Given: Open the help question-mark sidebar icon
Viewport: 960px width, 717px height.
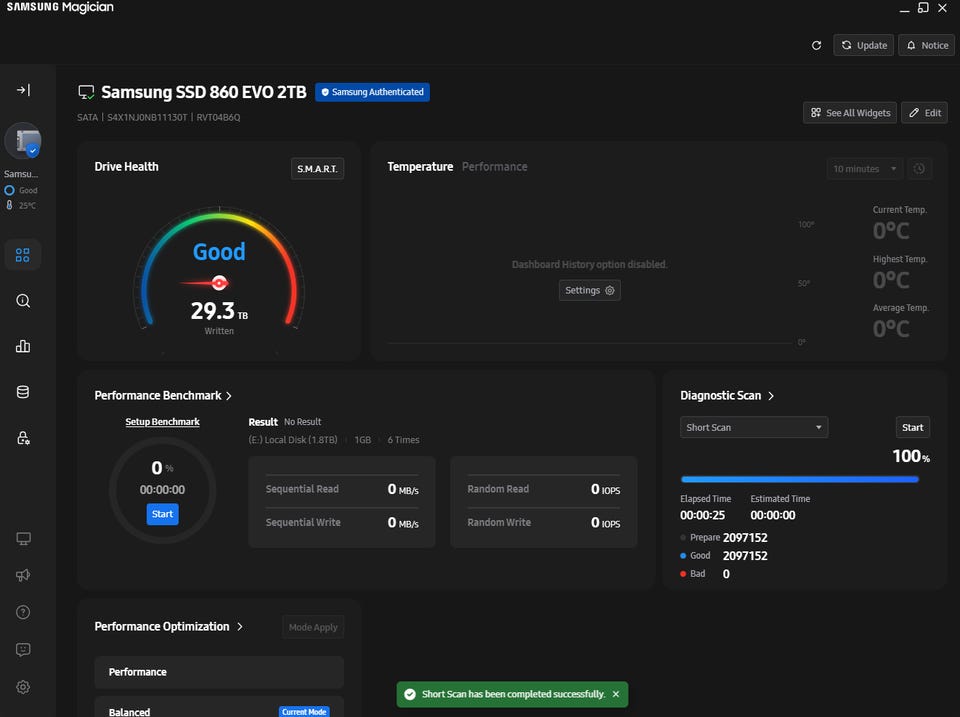Looking at the screenshot, I should point(23,612).
